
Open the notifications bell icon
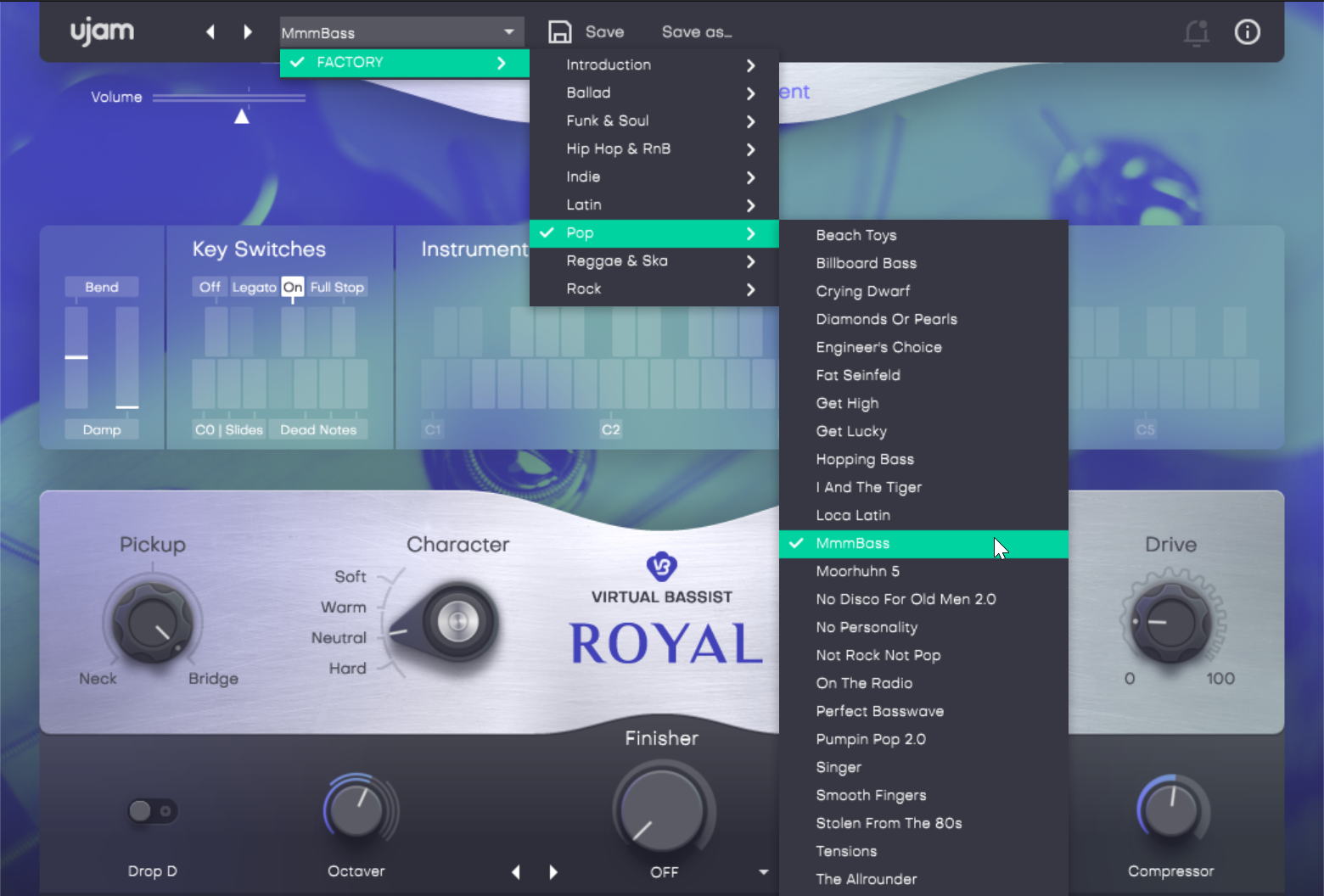click(x=1197, y=32)
